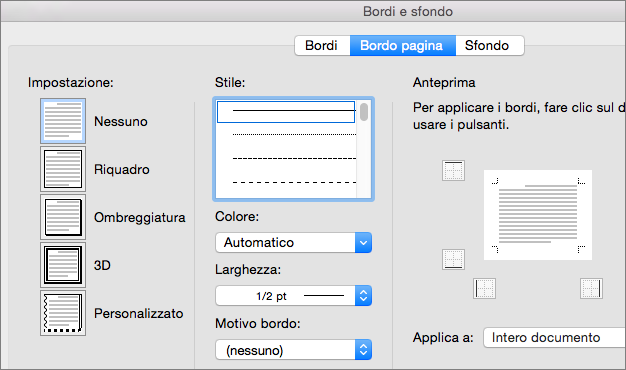Switch to the Bordo pagina tab

(x=402, y=46)
